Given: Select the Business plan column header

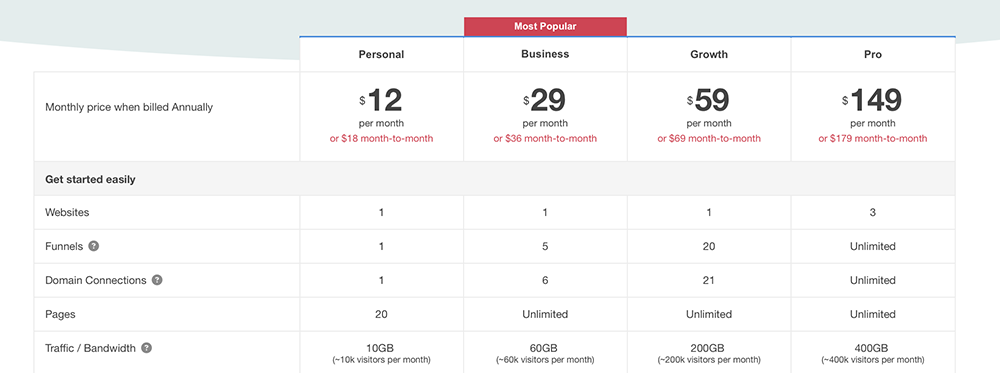Looking at the screenshot, I should (545, 54).
